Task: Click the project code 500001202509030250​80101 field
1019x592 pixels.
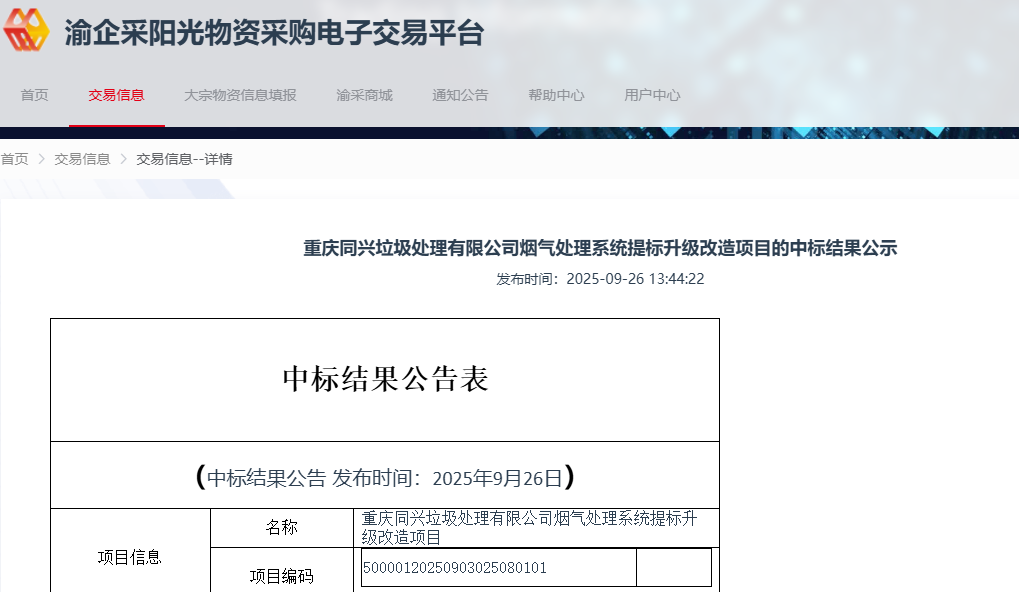Action: click(498, 568)
